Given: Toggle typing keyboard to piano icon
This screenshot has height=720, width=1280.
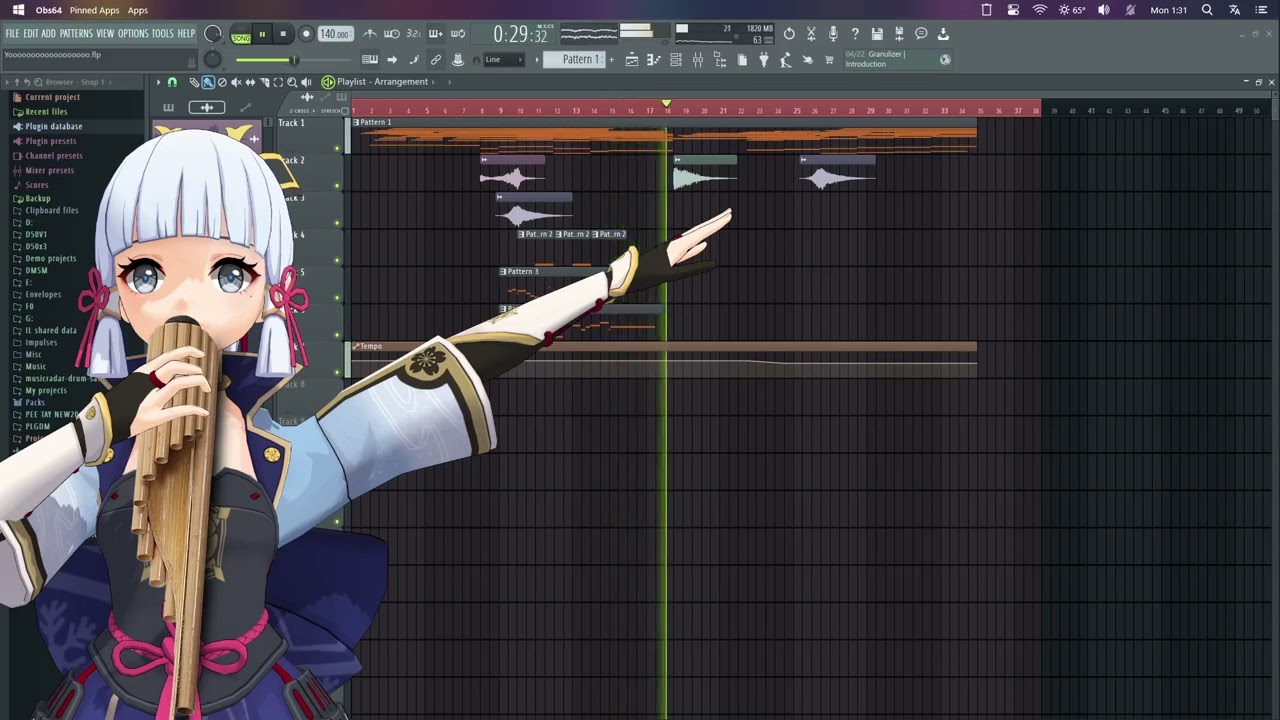Looking at the screenshot, I should point(370,60).
